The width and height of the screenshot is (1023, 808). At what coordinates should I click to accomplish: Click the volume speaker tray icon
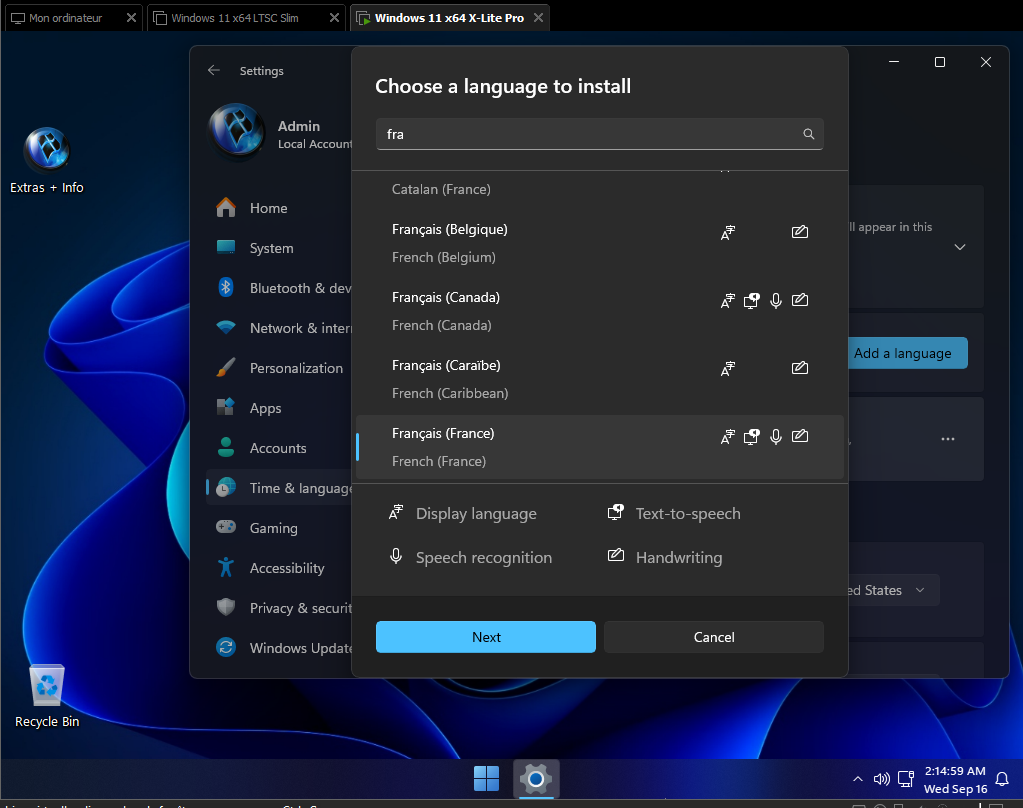(x=881, y=779)
